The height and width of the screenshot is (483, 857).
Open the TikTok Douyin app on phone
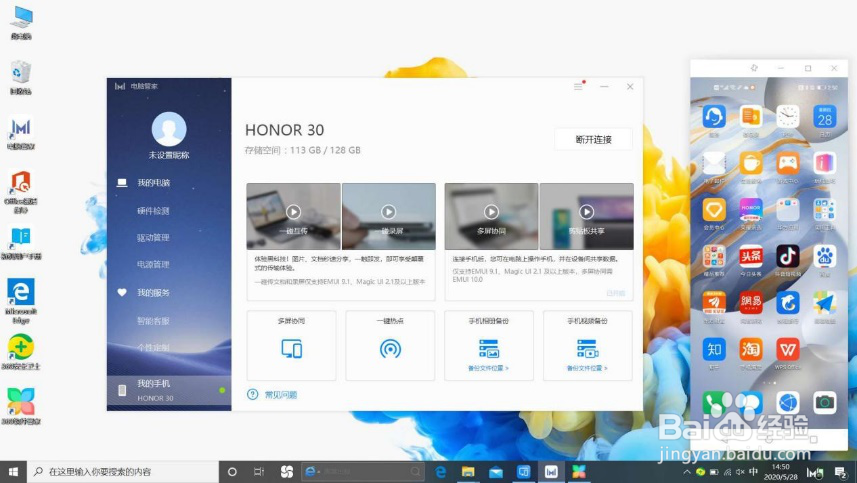pos(788,256)
